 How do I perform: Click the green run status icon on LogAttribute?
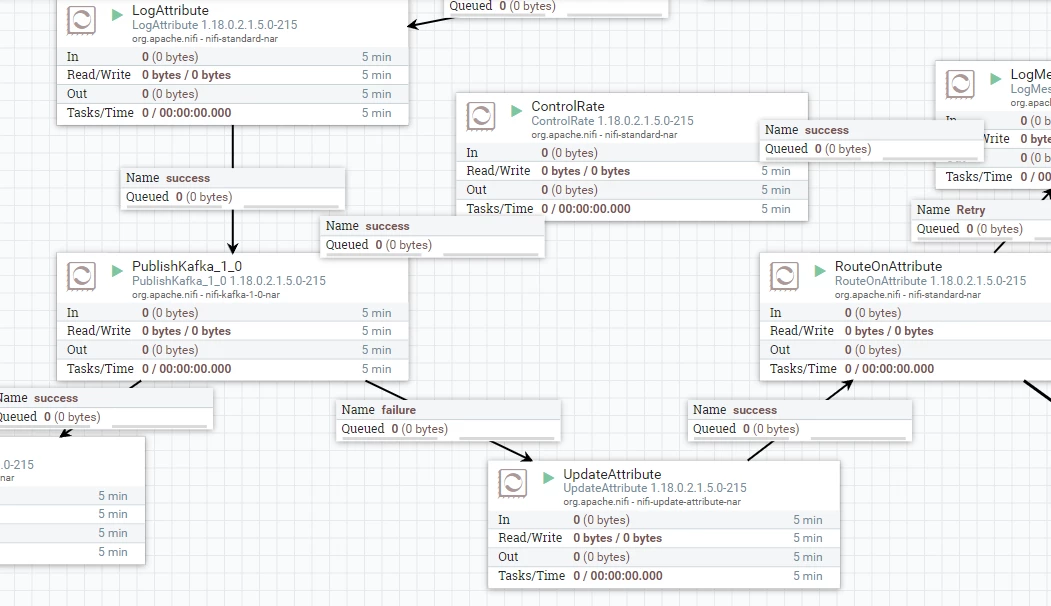117,15
